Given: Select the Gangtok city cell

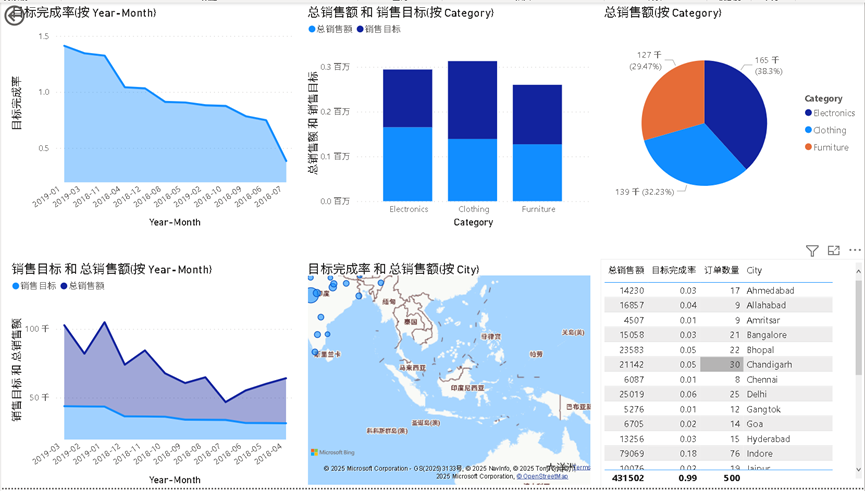Looking at the screenshot, I should tap(763, 409).
